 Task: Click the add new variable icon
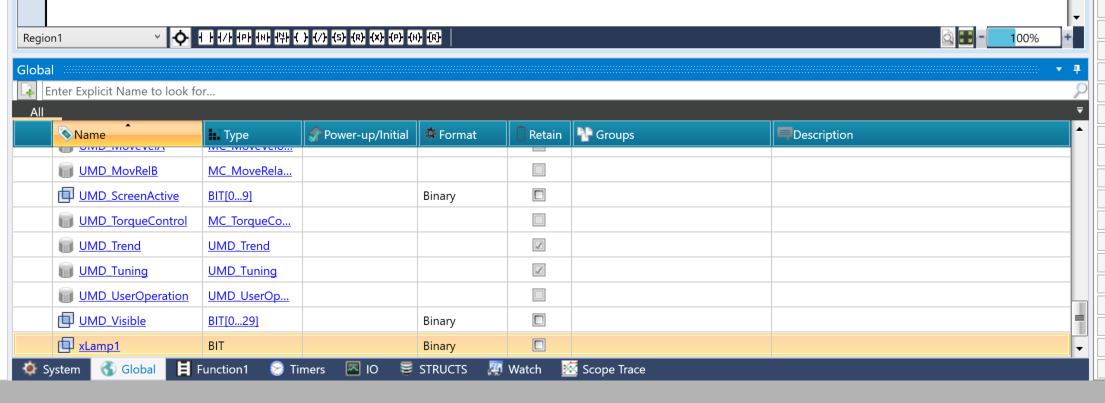tap(29, 91)
